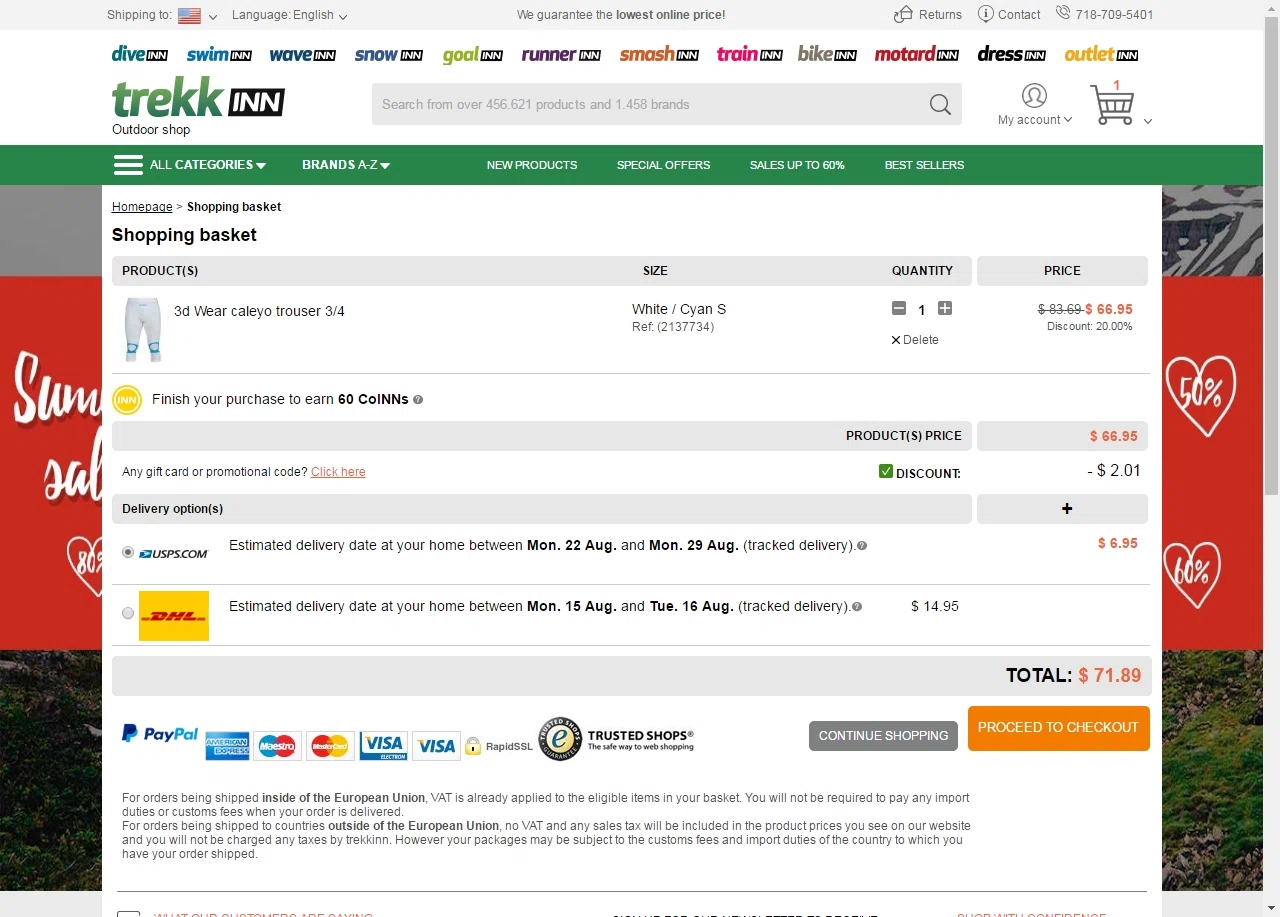Open the smashinn store logo
1280x917 pixels.
[x=659, y=54]
